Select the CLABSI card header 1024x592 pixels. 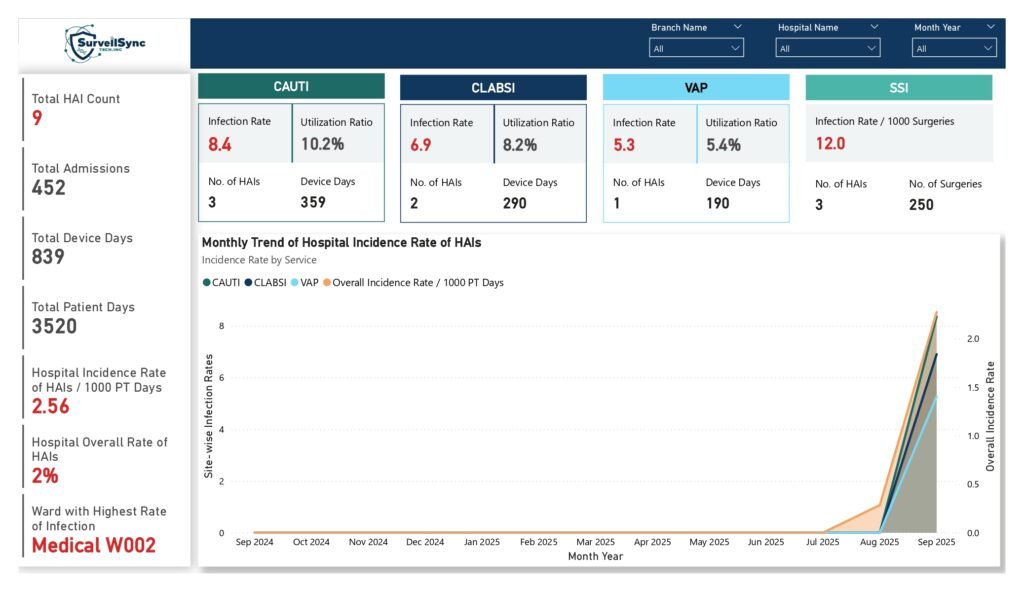492,87
